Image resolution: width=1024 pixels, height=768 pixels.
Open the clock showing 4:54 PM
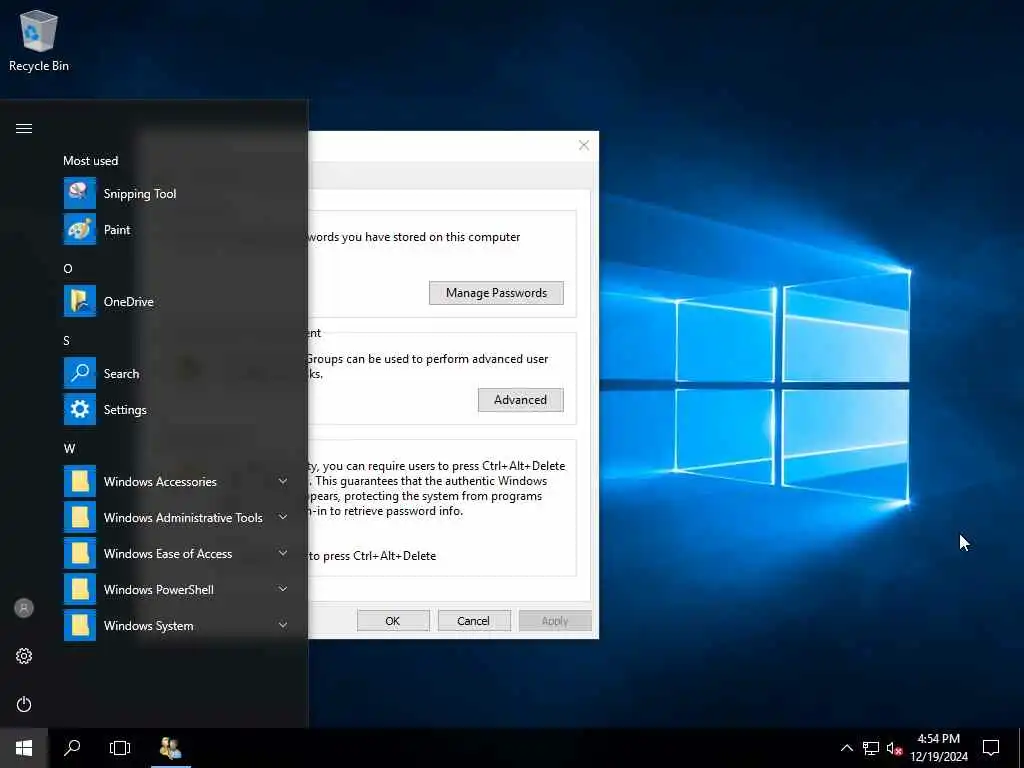pyautogui.click(x=939, y=748)
